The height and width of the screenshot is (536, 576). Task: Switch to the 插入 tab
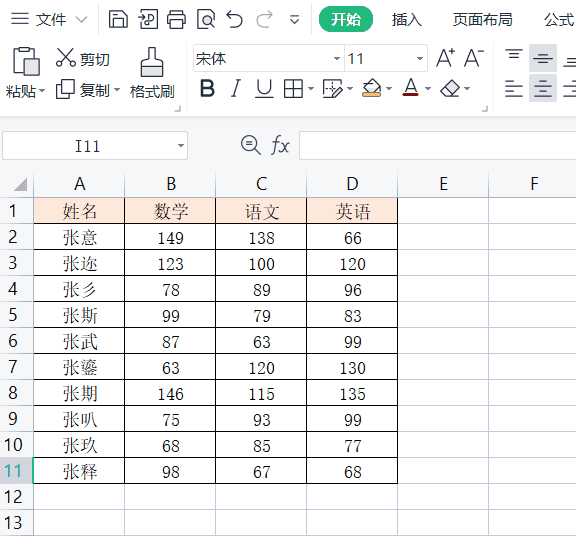407,19
